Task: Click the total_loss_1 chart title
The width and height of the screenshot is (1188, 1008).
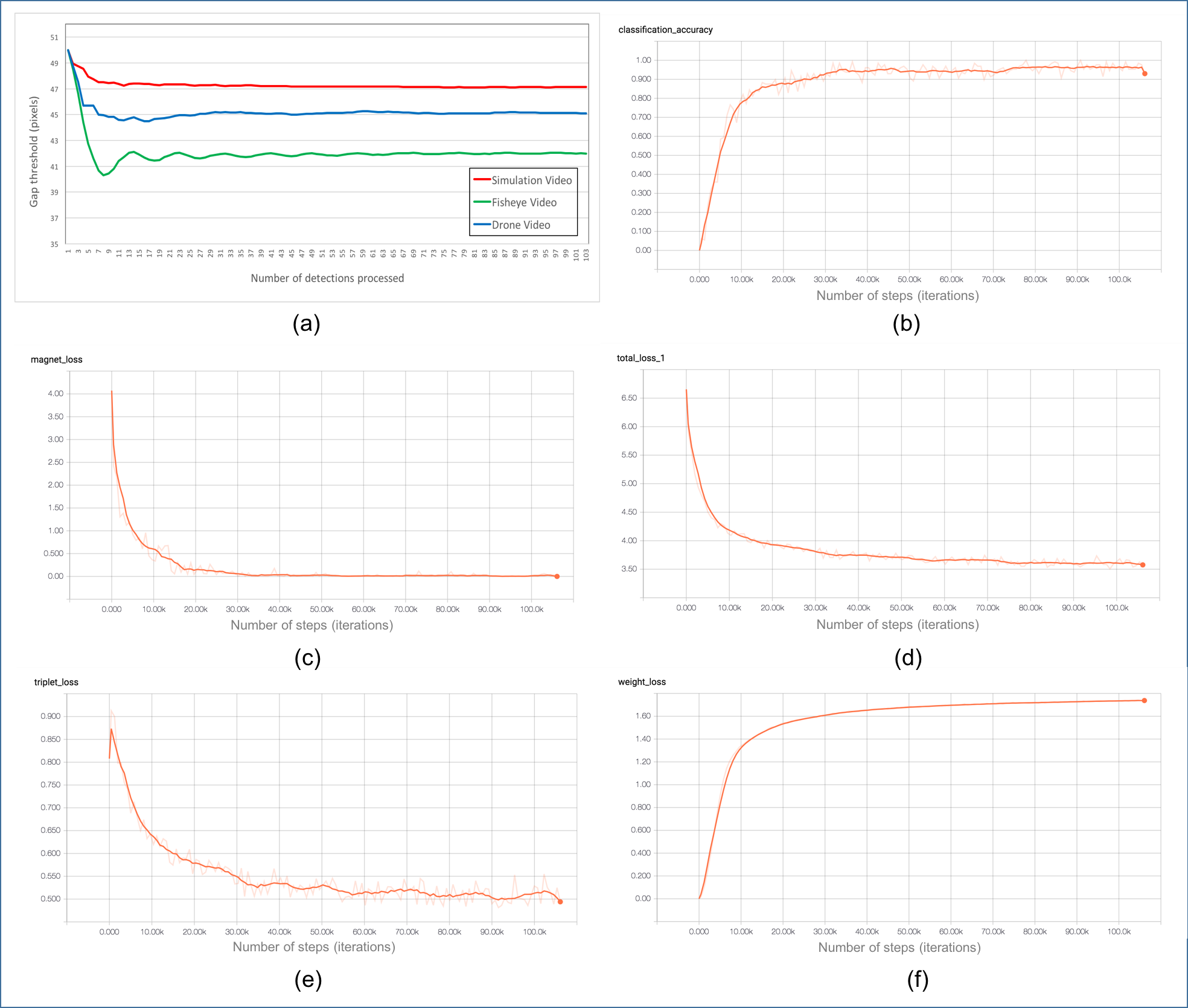Action: 640,359
